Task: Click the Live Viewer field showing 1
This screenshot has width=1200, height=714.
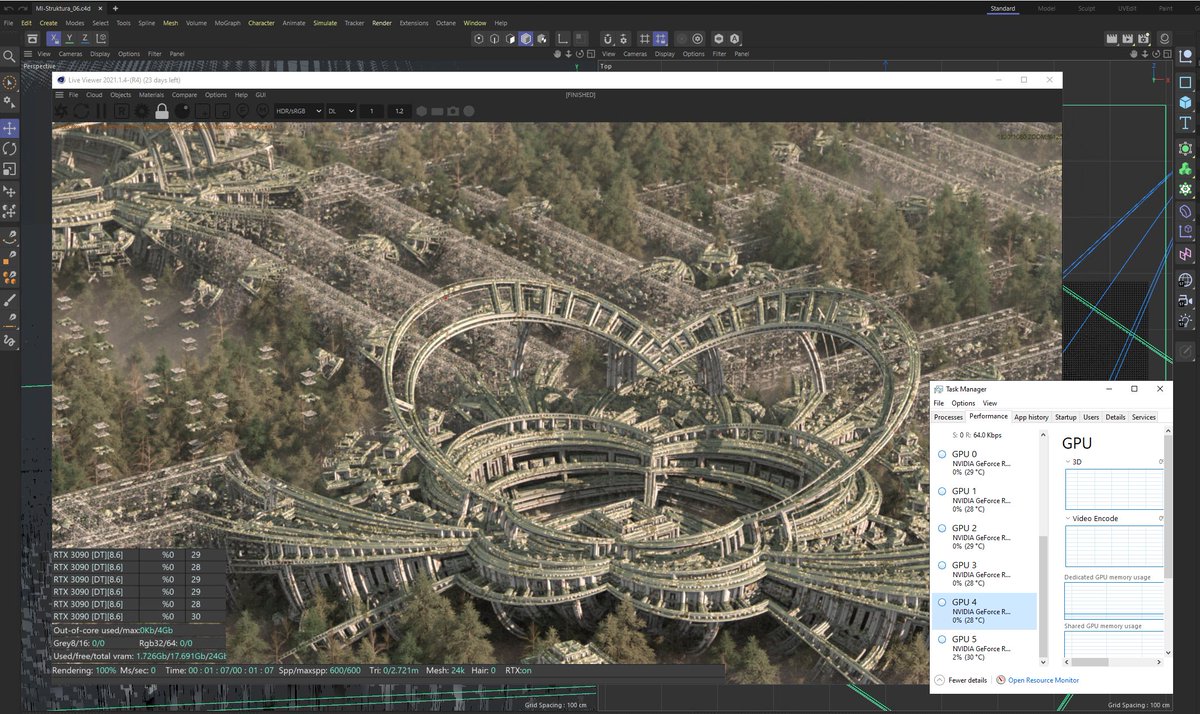Action: [x=372, y=111]
